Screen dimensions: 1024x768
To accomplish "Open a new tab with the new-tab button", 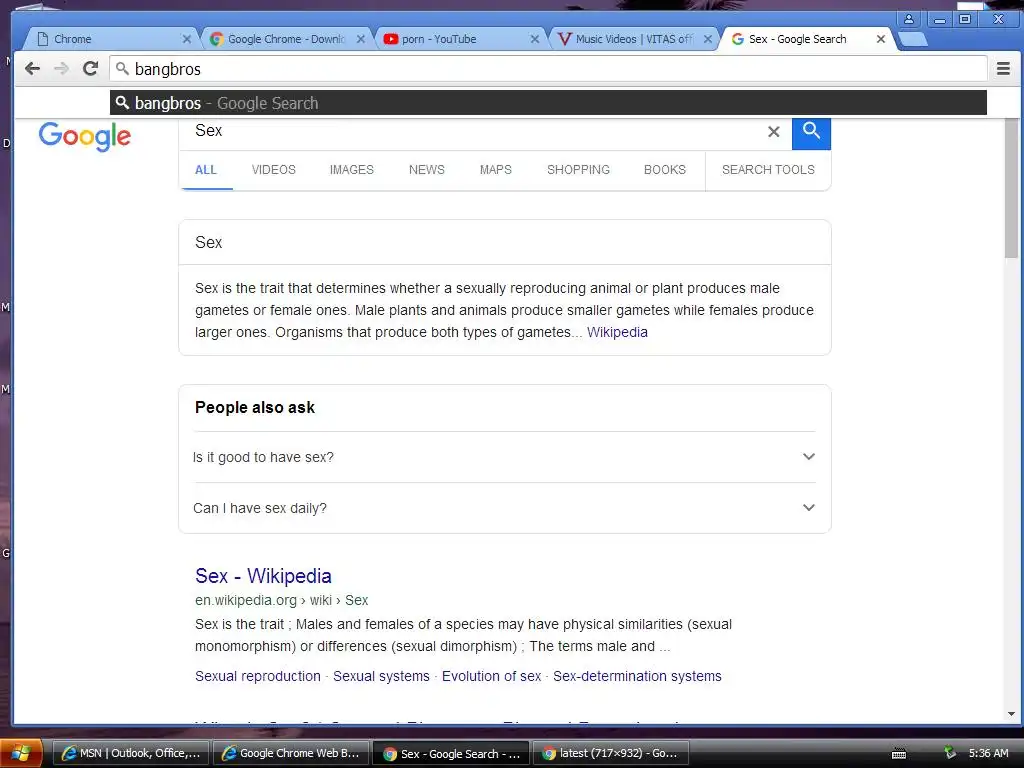I will (x=913, y=39).
